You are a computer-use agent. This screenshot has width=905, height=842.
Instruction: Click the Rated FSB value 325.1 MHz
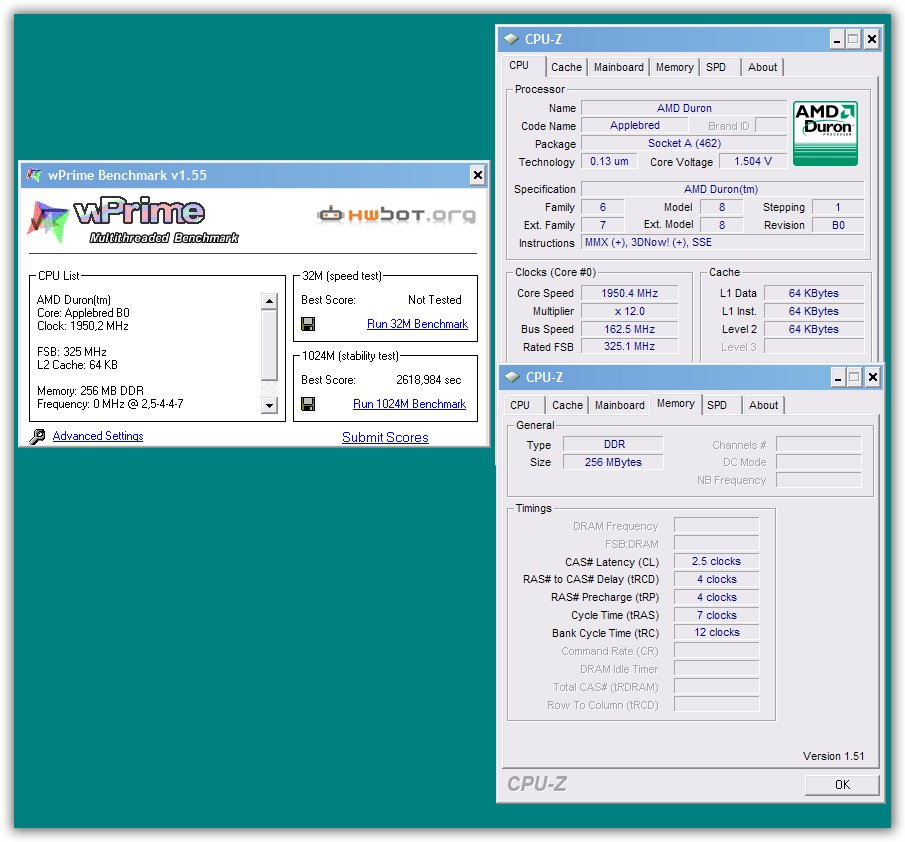tap(629, 346)
